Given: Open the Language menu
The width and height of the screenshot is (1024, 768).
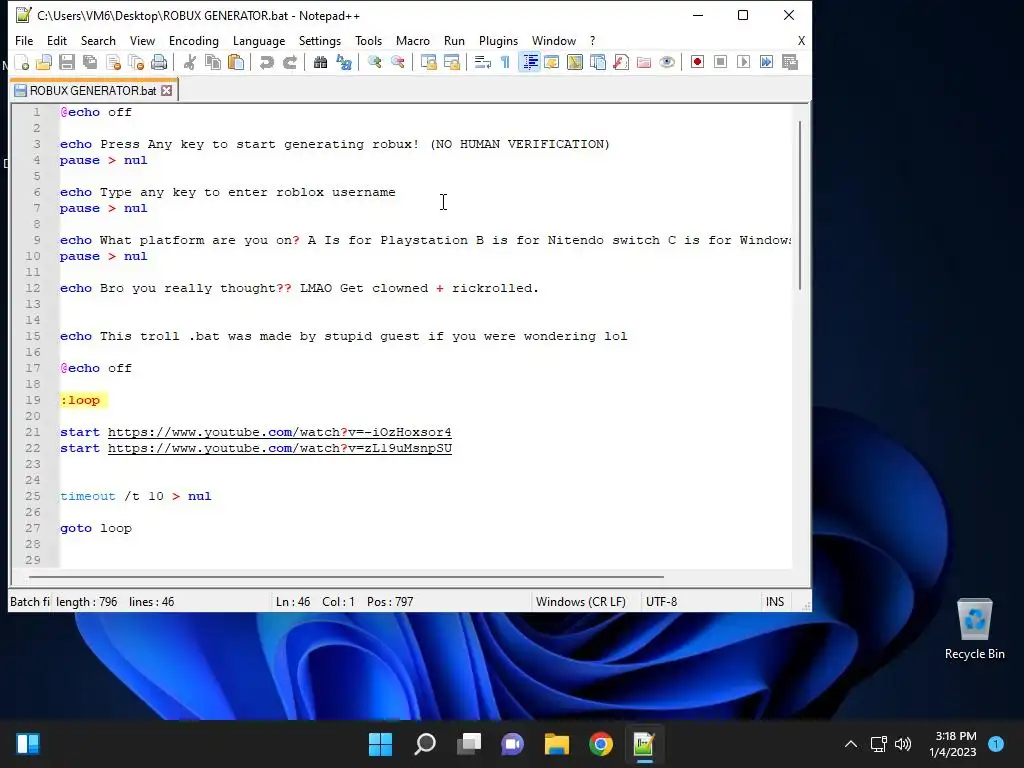Looking at the screenshot, I should point(259,40).
